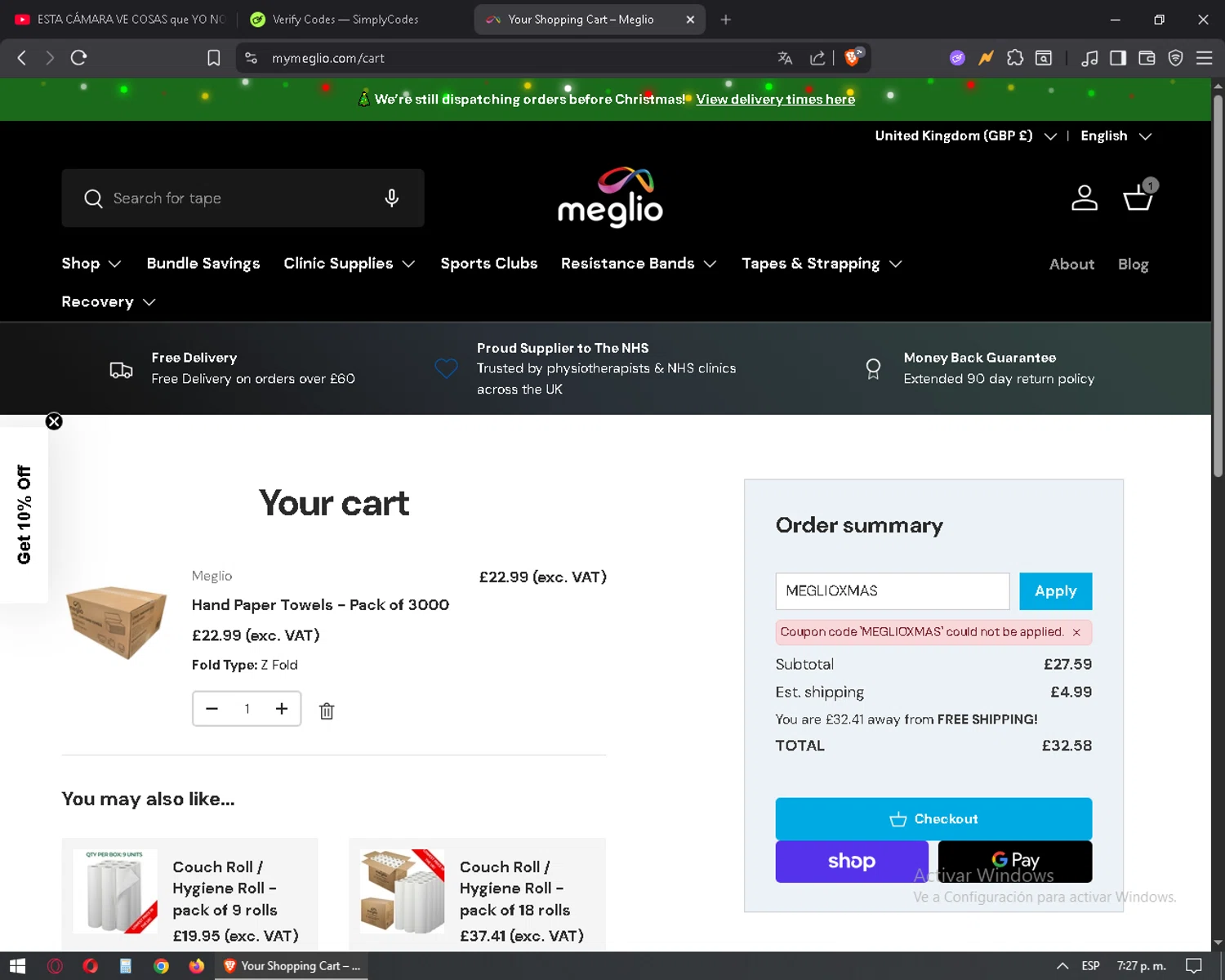Show hidden system tray icons
Screen dimensions: 1225x980
tap(1062, 966)
